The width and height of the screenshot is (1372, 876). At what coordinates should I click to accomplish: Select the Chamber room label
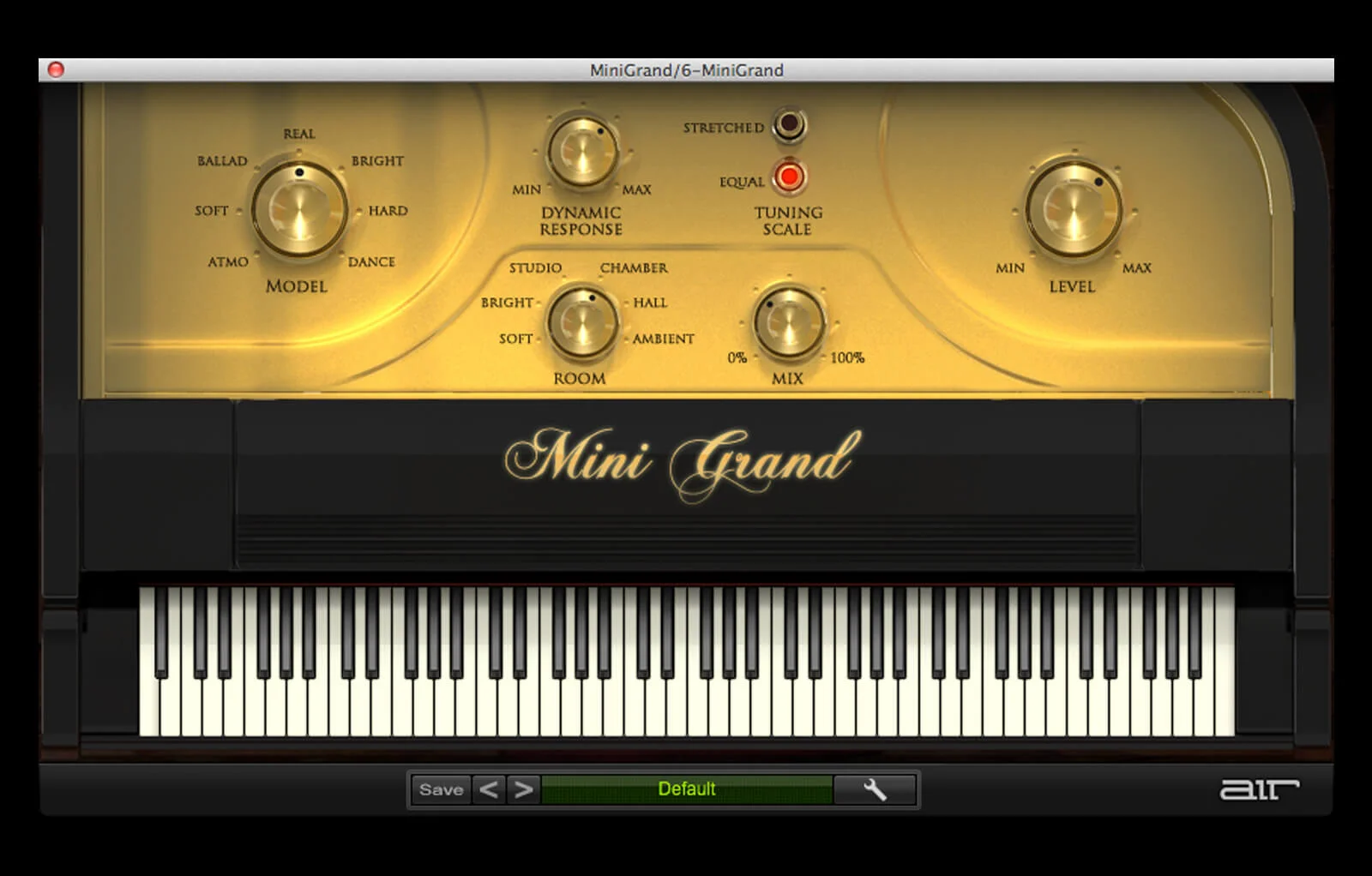pyautogui.click(x=634, y=268)
